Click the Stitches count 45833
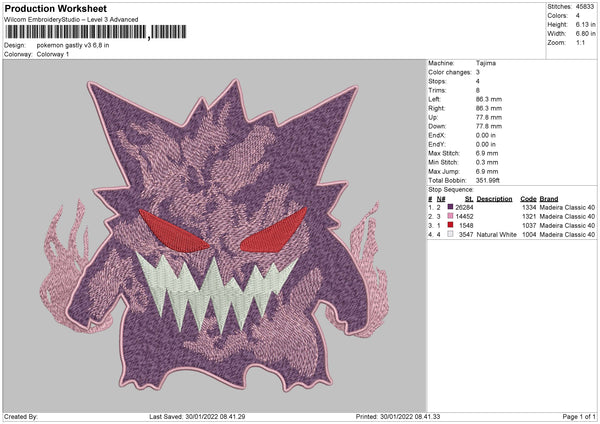600x424 pixels. point(587,6)
